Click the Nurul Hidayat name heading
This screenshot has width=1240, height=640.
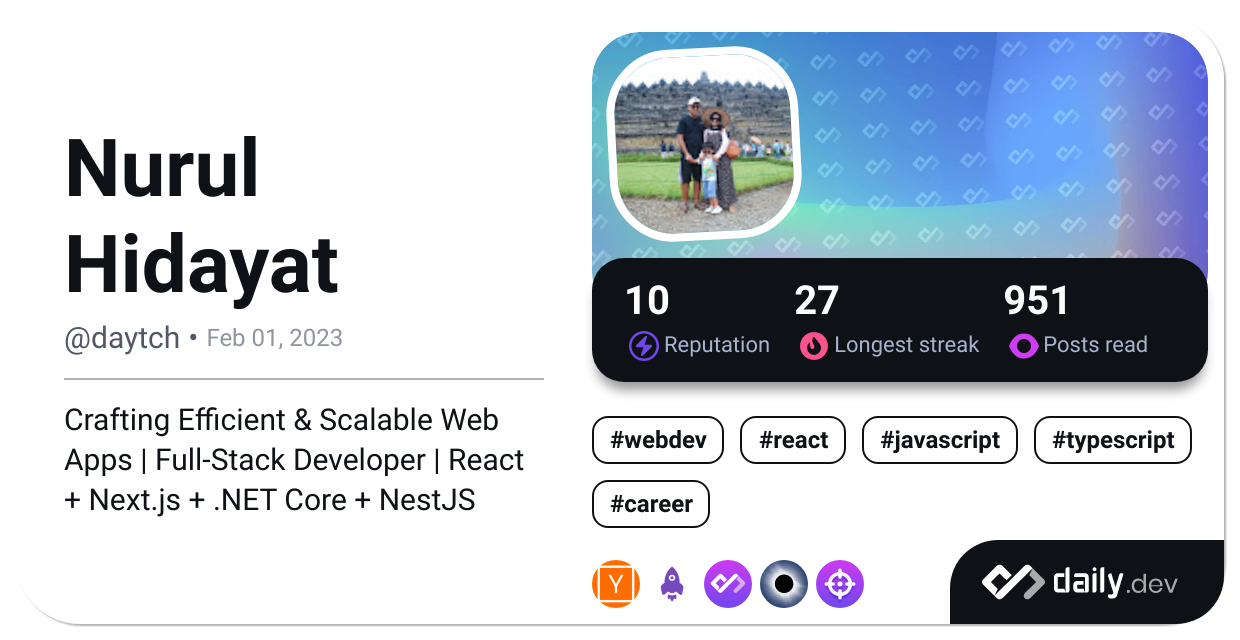tap(202, 216)
